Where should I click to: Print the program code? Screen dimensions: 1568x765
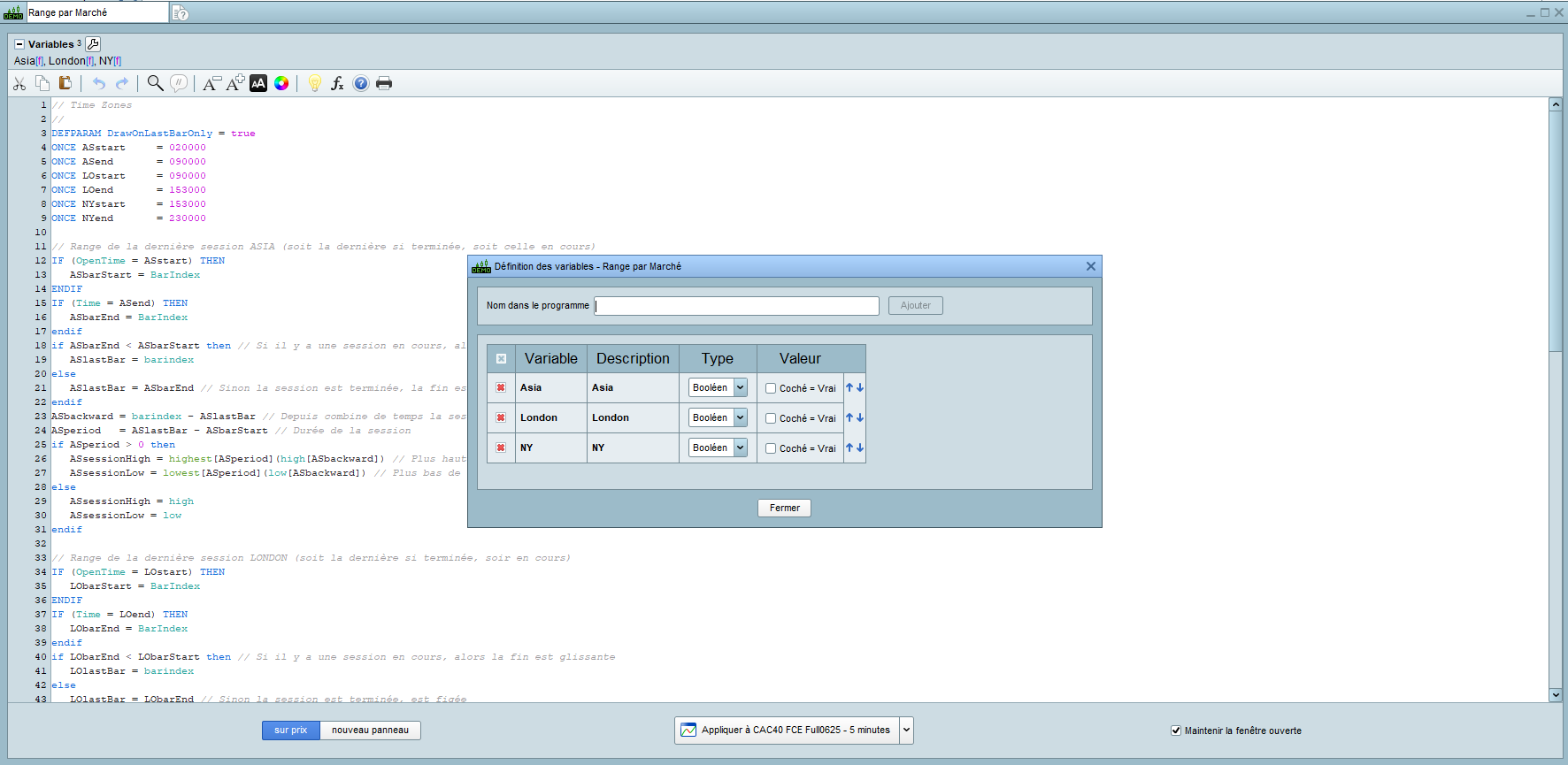point(384,83)
